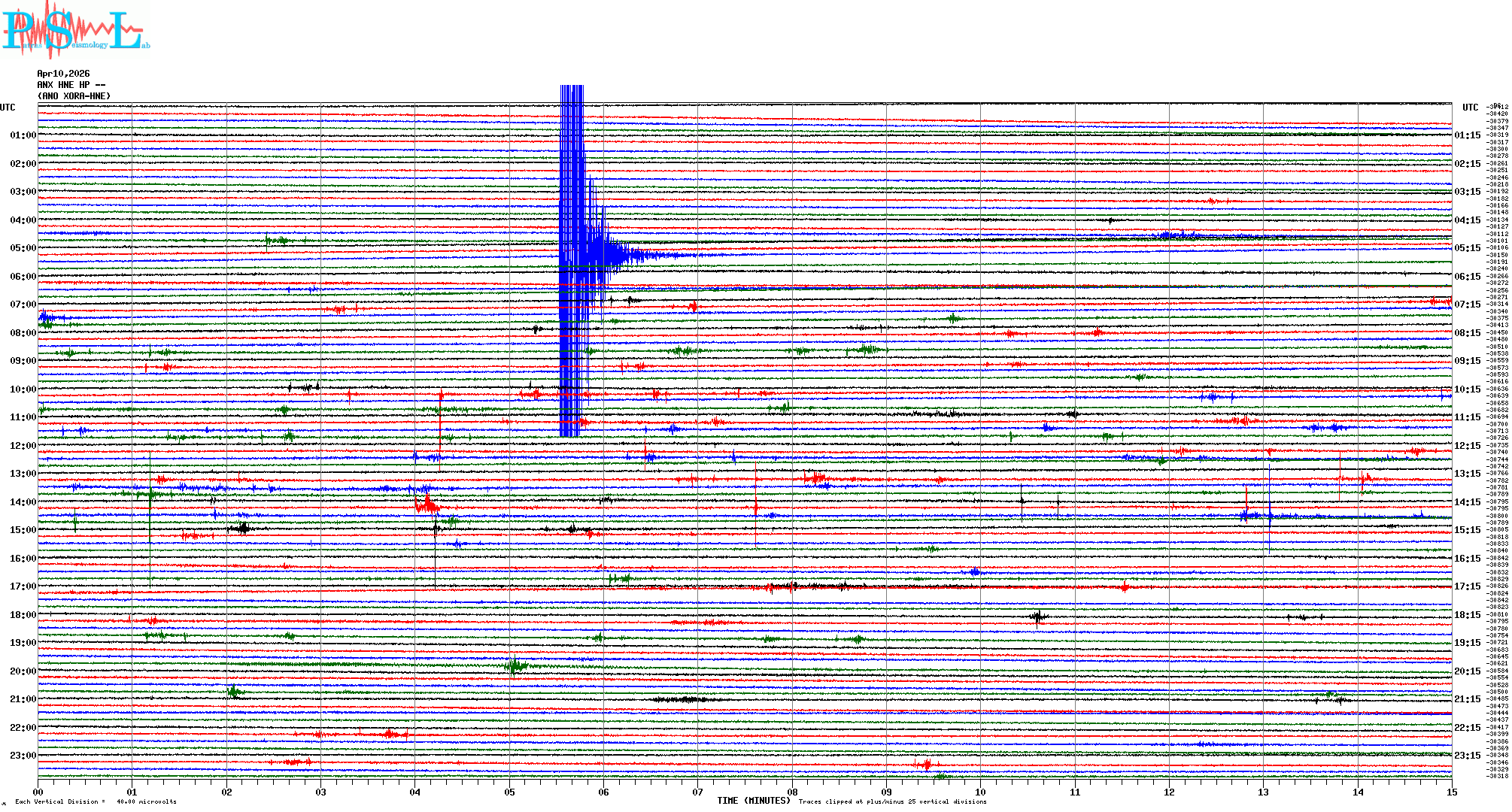The image size is (1512, 812).
Task: Click minute 10 tick on bottom axis
Action: (980, 792)
